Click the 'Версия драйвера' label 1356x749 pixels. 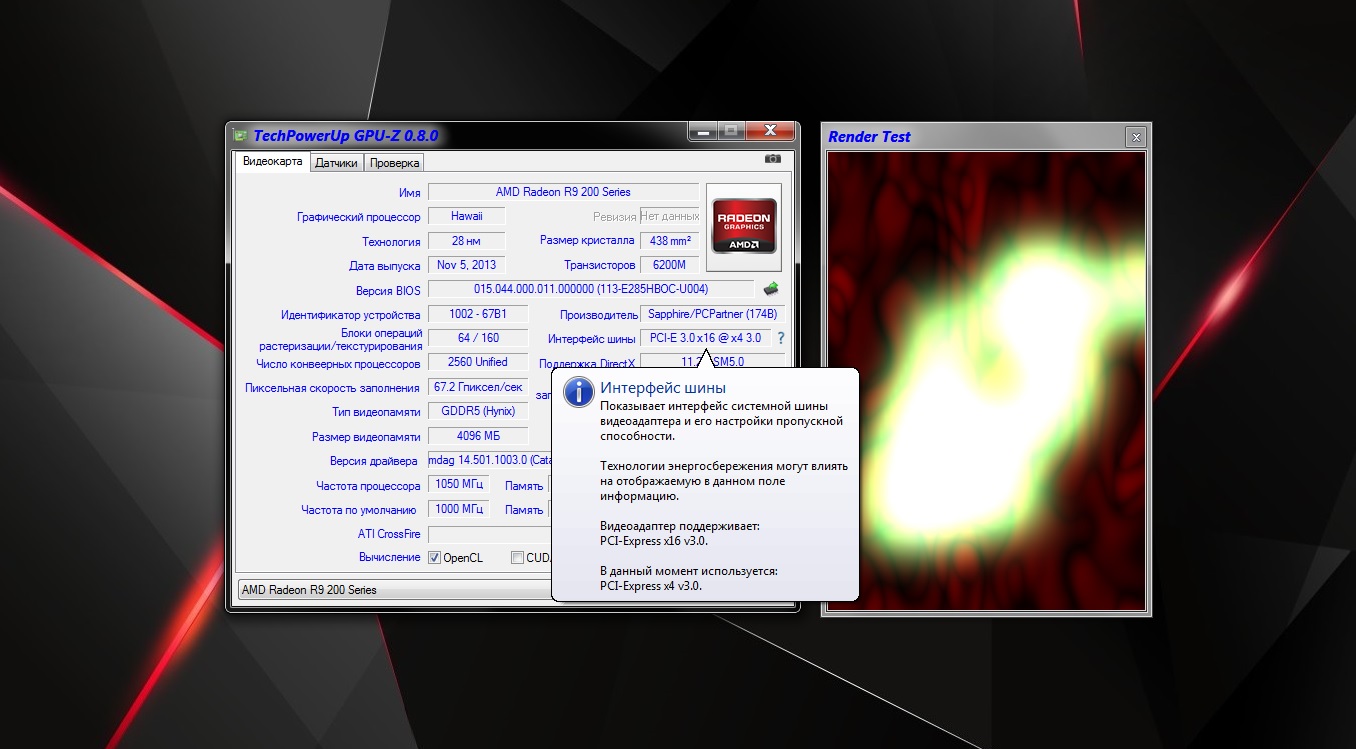(x=374, y=461)
